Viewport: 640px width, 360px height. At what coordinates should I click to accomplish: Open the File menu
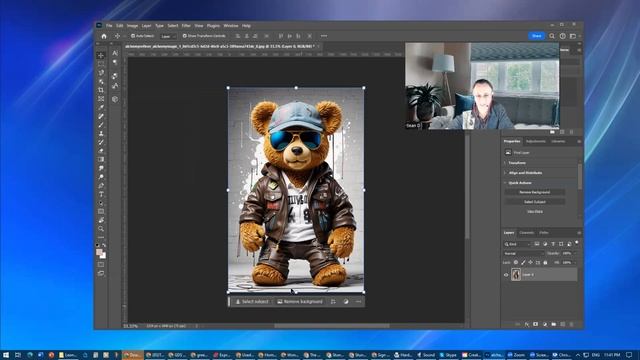109,26
